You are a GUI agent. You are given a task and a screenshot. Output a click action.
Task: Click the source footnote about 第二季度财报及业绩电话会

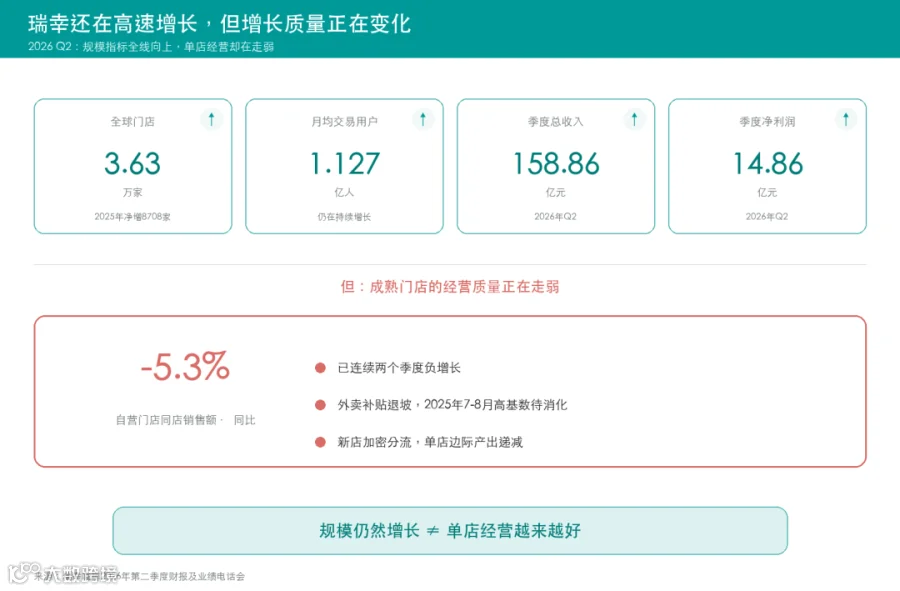click(139, 576)
